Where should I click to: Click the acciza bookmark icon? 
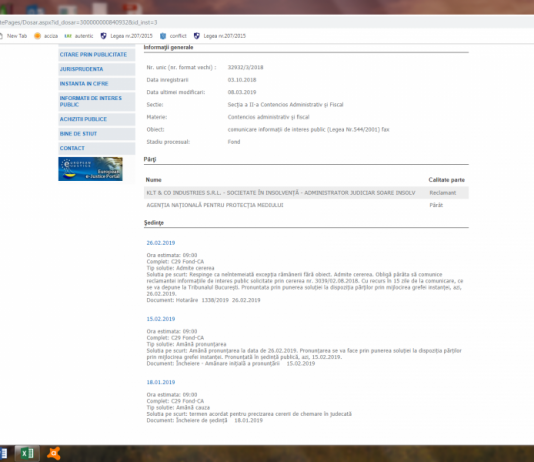(x=37, y=36)
